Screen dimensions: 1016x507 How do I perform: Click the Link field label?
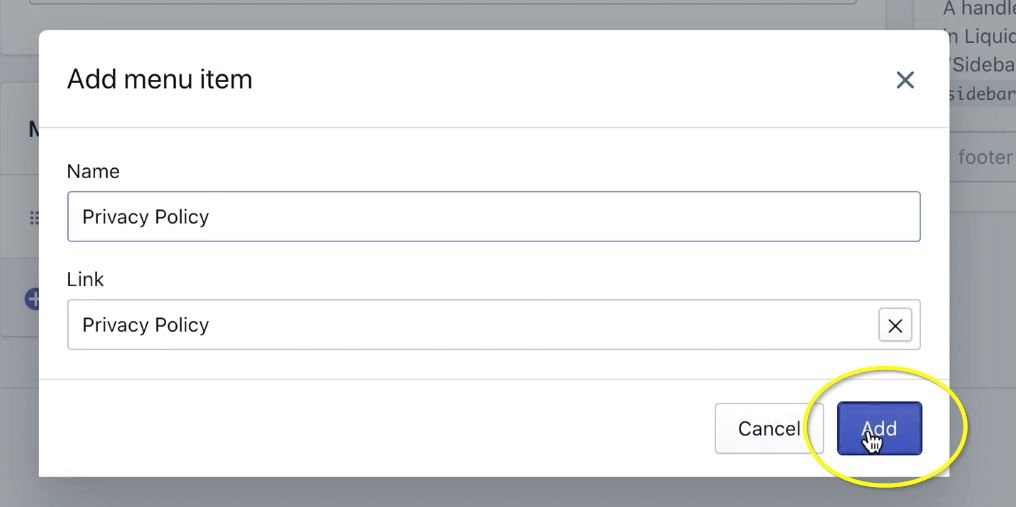coord(85,279)
